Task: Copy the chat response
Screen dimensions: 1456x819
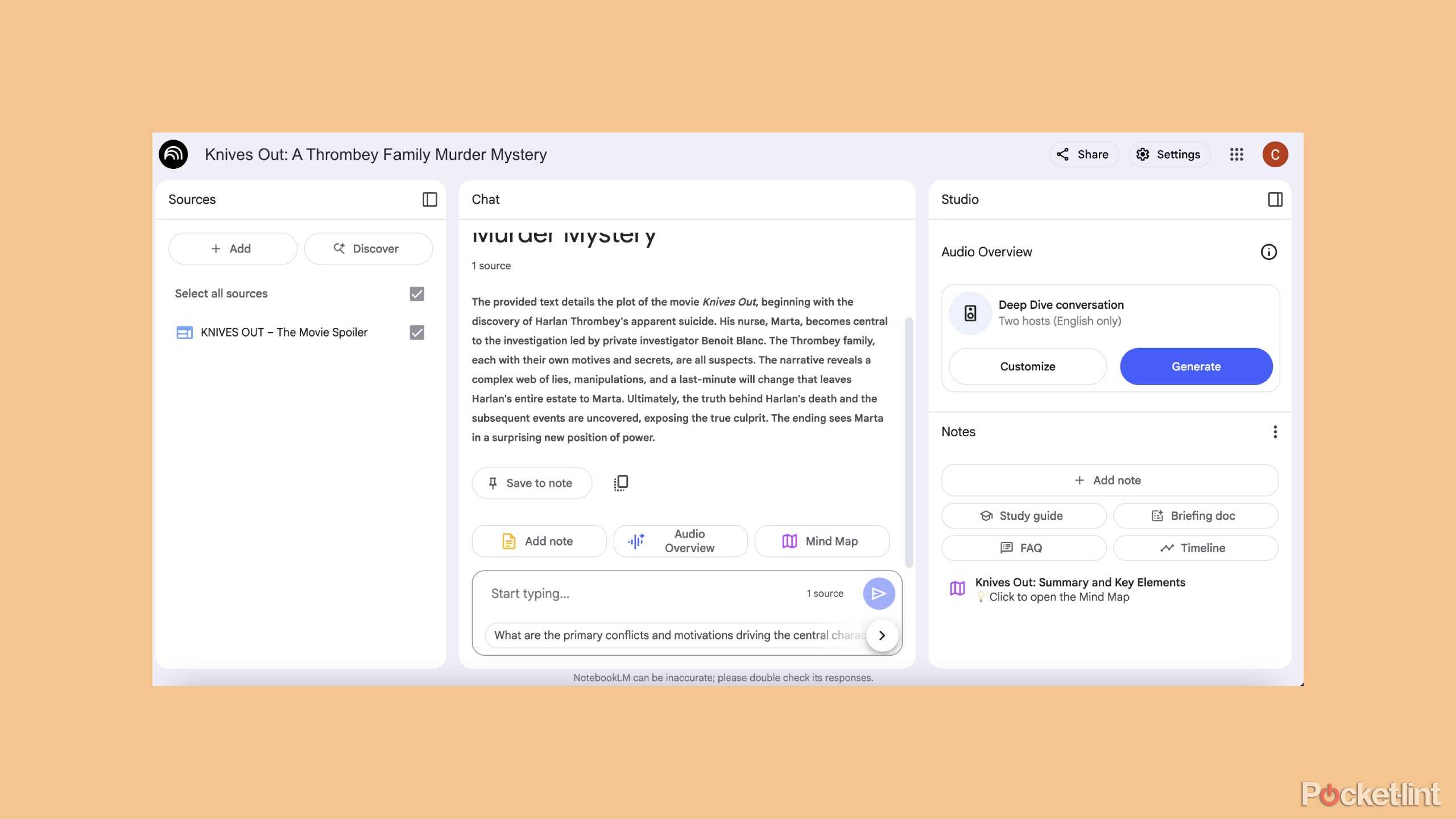Action: click(621, 482)
